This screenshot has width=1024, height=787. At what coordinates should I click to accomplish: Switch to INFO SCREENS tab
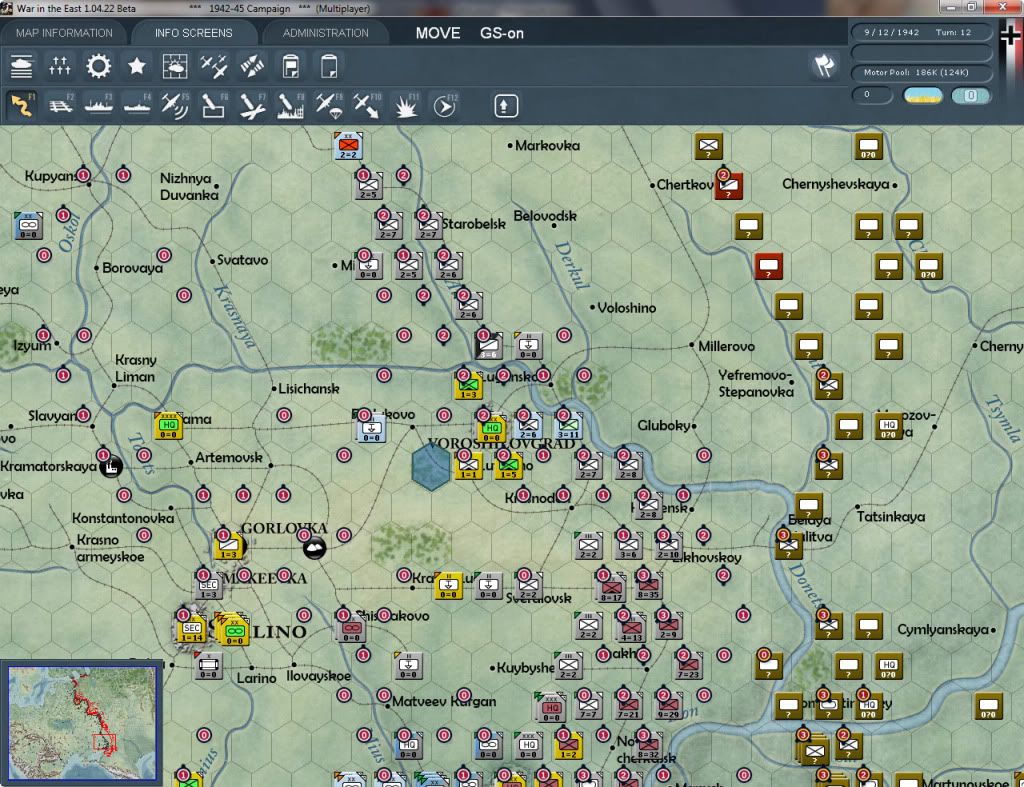(193, 33)
